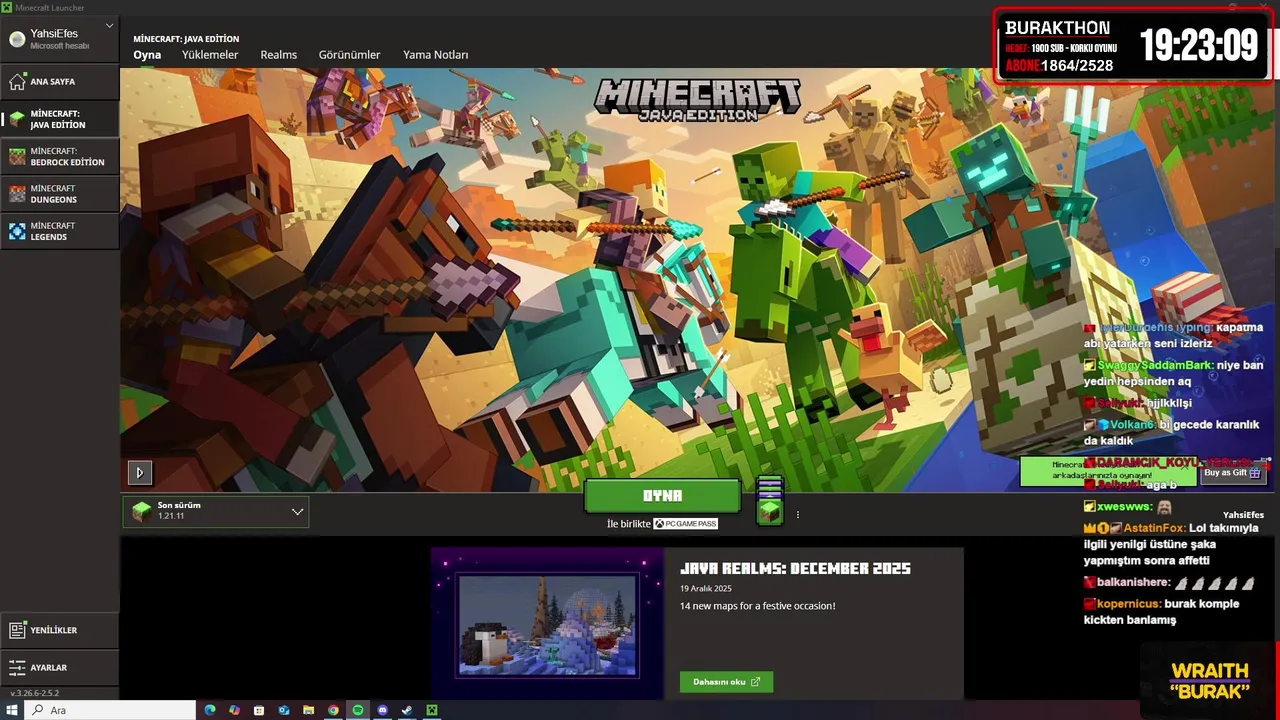Click the Minecraft Launcher taskbar icon
This screenshot has width=1280, height=720.
tap(432, 710)
